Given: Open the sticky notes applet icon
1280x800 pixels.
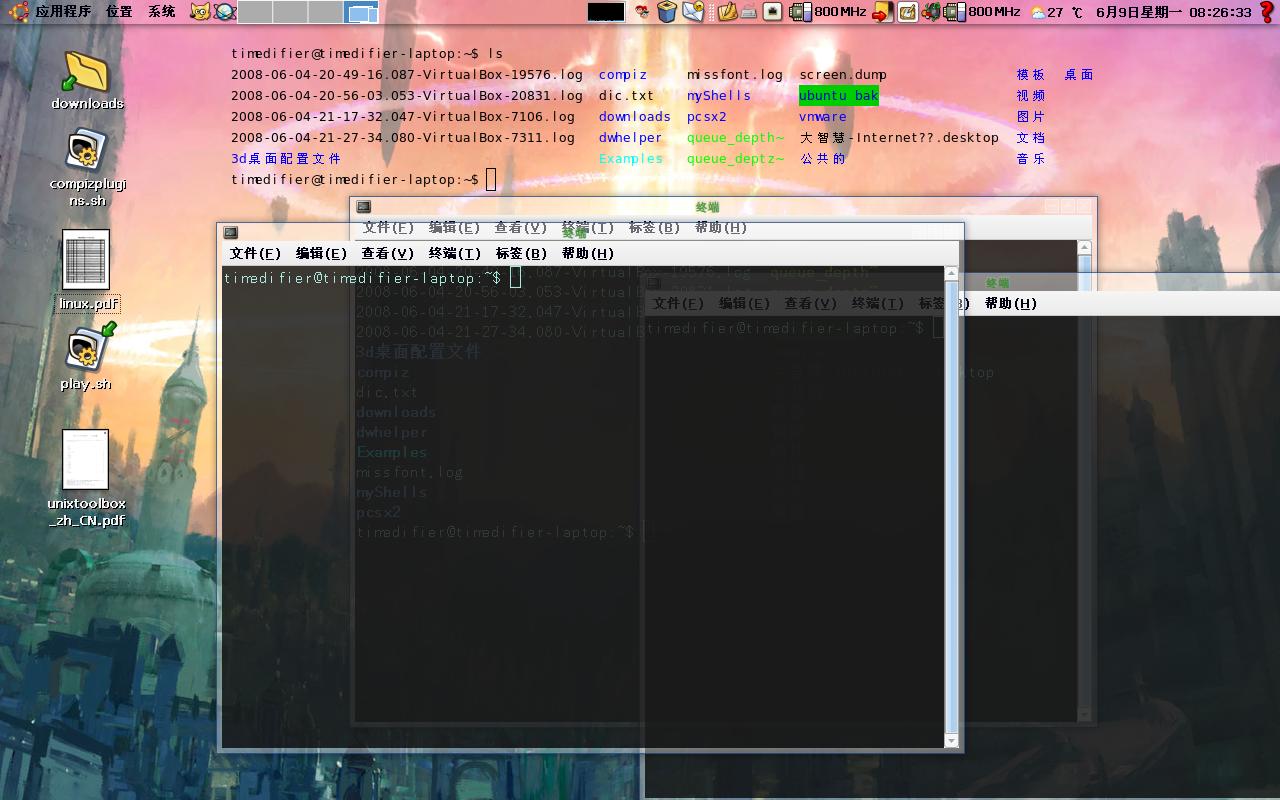Looking at the screenshot, I should click(x=907, y=12).
